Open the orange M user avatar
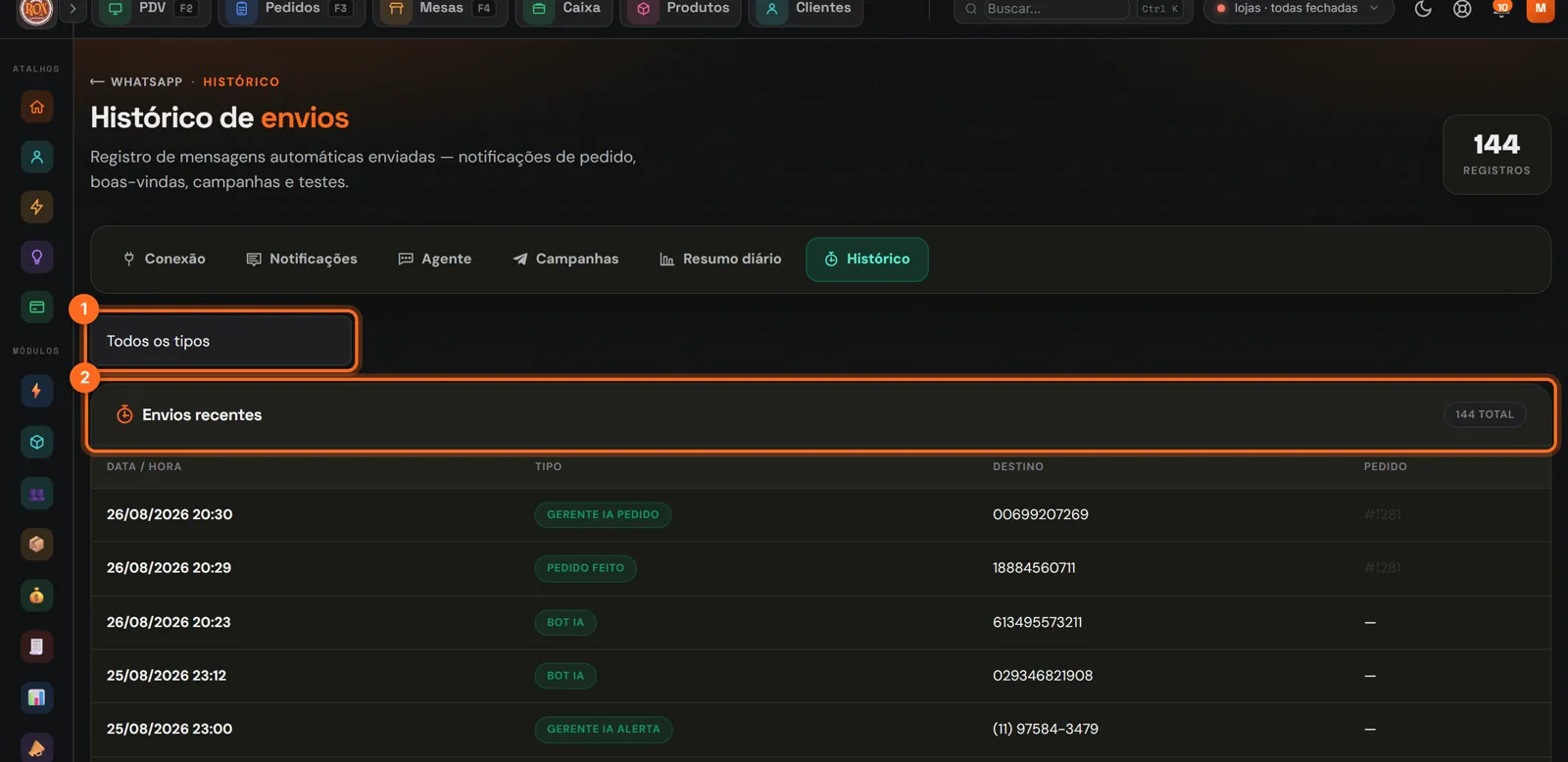1568x762 pixels. pyautogui.click(x=1541, y=9)
